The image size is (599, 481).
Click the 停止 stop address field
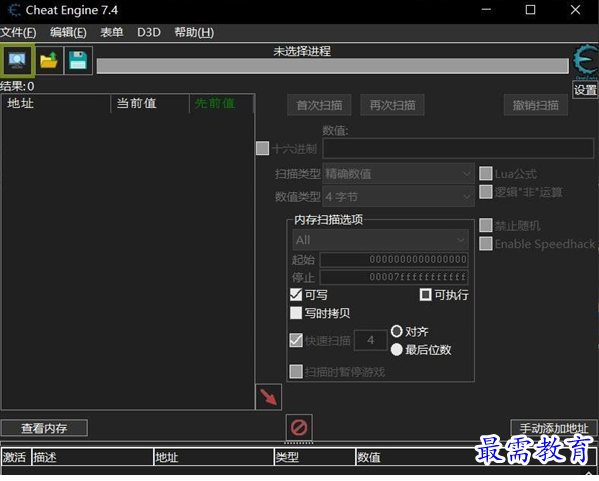tap(394, 277)
